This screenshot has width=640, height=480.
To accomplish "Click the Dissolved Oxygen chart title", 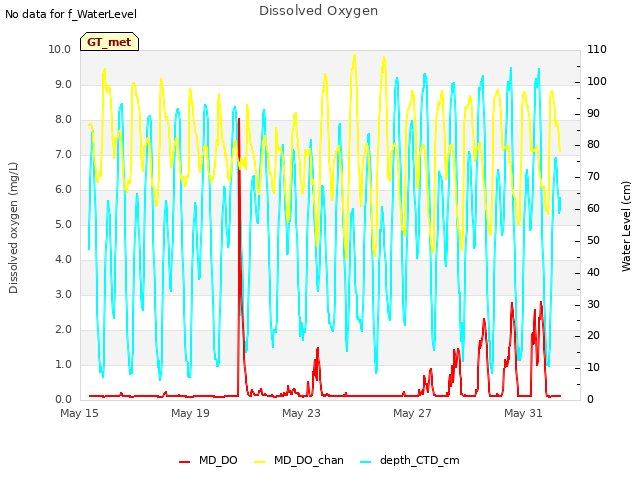I will tap(318, 11).
